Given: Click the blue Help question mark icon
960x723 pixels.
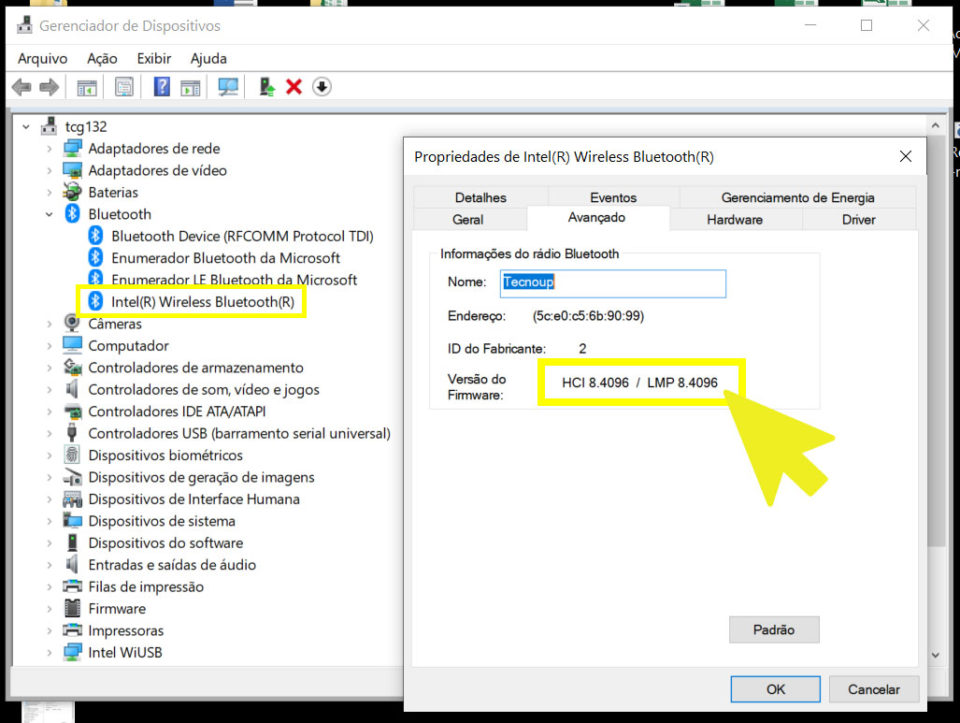Looking at the screenshot, I should (x=162, y=86).
